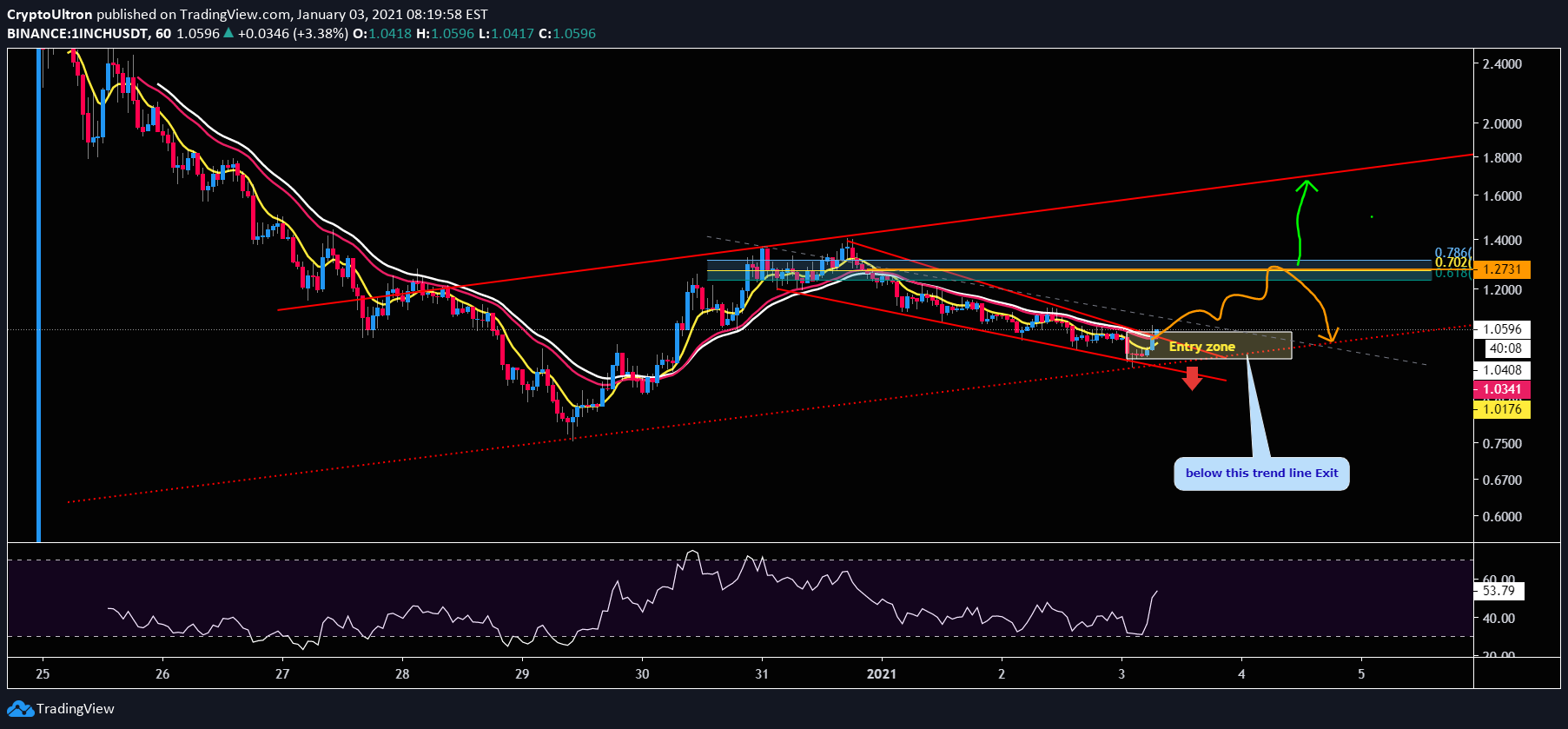Click the 0.618 Fibonacci level label
Screen dimensions: 1568x729
point(1452,273)
